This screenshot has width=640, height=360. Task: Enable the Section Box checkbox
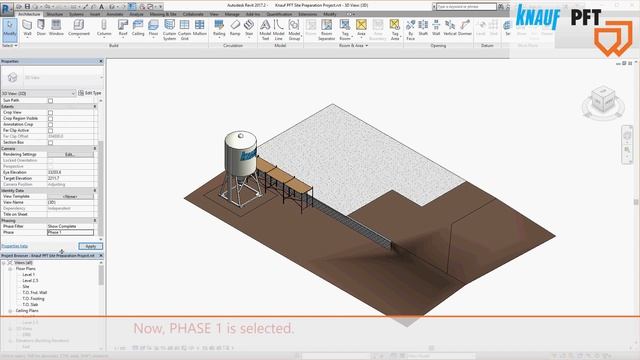click(x=50, y=142)
